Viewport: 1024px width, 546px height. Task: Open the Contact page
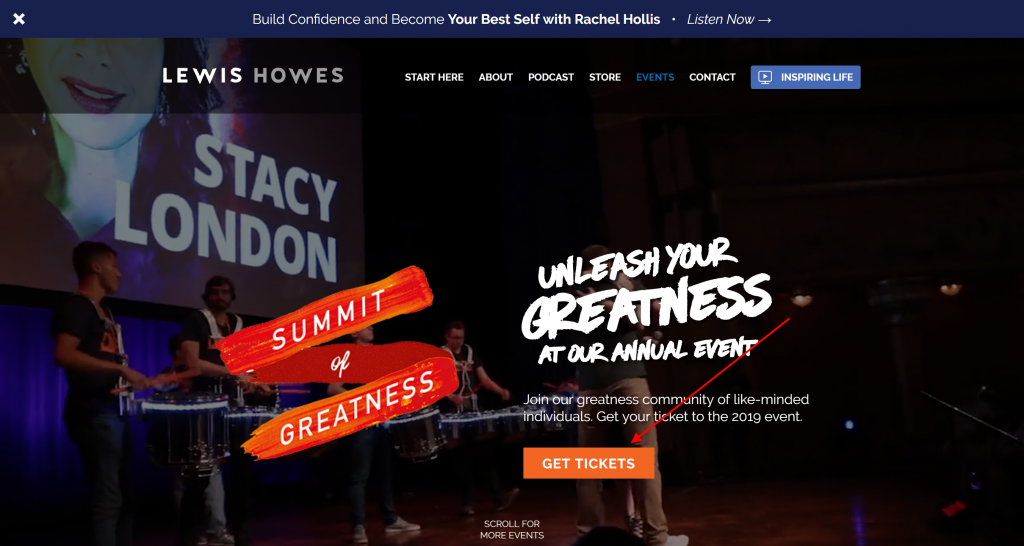click(712, 77)
